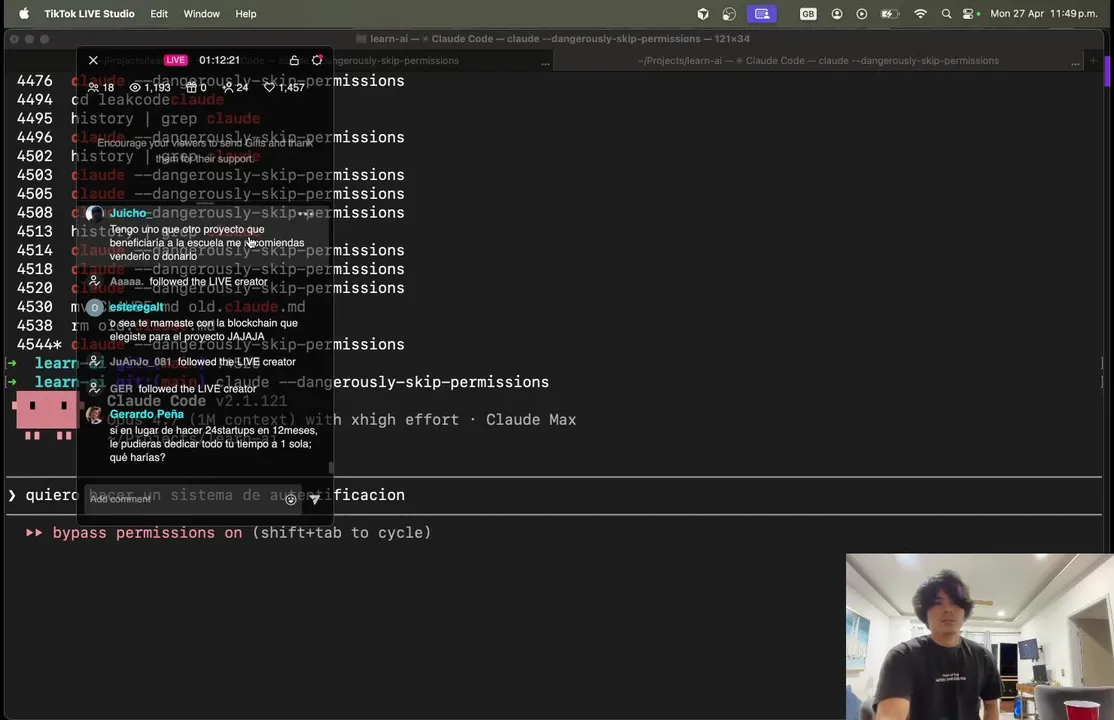
Task: Click the Claude Max plan text in terminal
Action: coord(531,420)
